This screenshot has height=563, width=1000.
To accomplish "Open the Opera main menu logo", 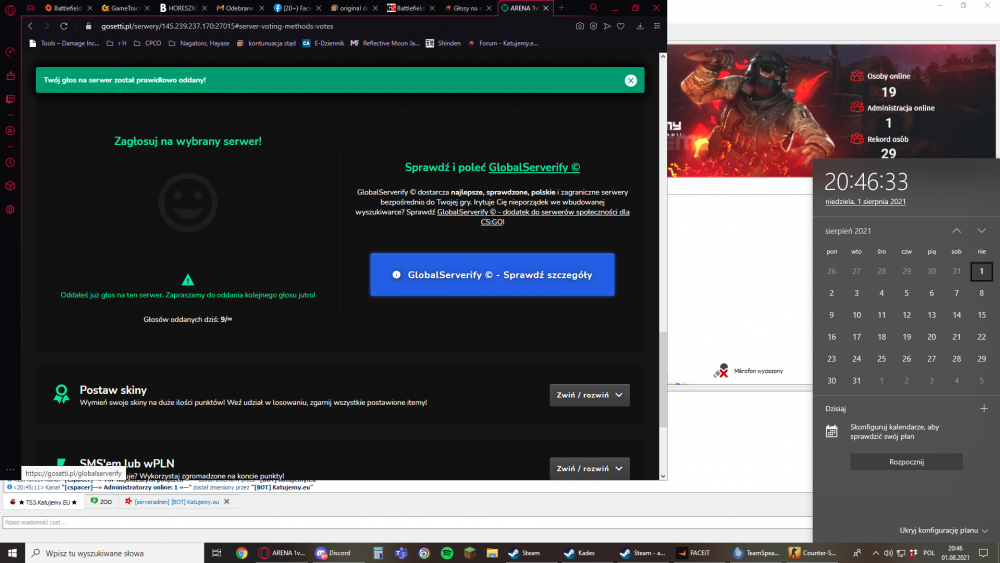I will click(x=10, y=10).
